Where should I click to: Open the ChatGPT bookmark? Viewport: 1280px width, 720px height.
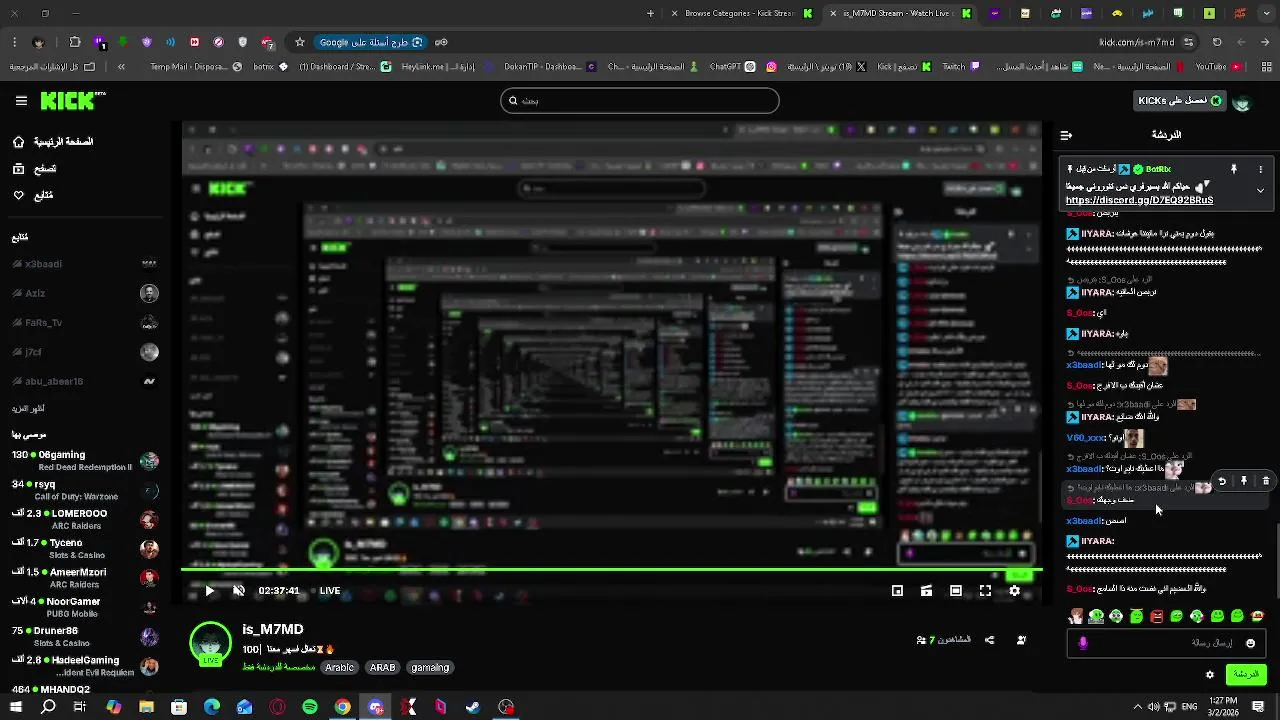[x=732, y=67]
